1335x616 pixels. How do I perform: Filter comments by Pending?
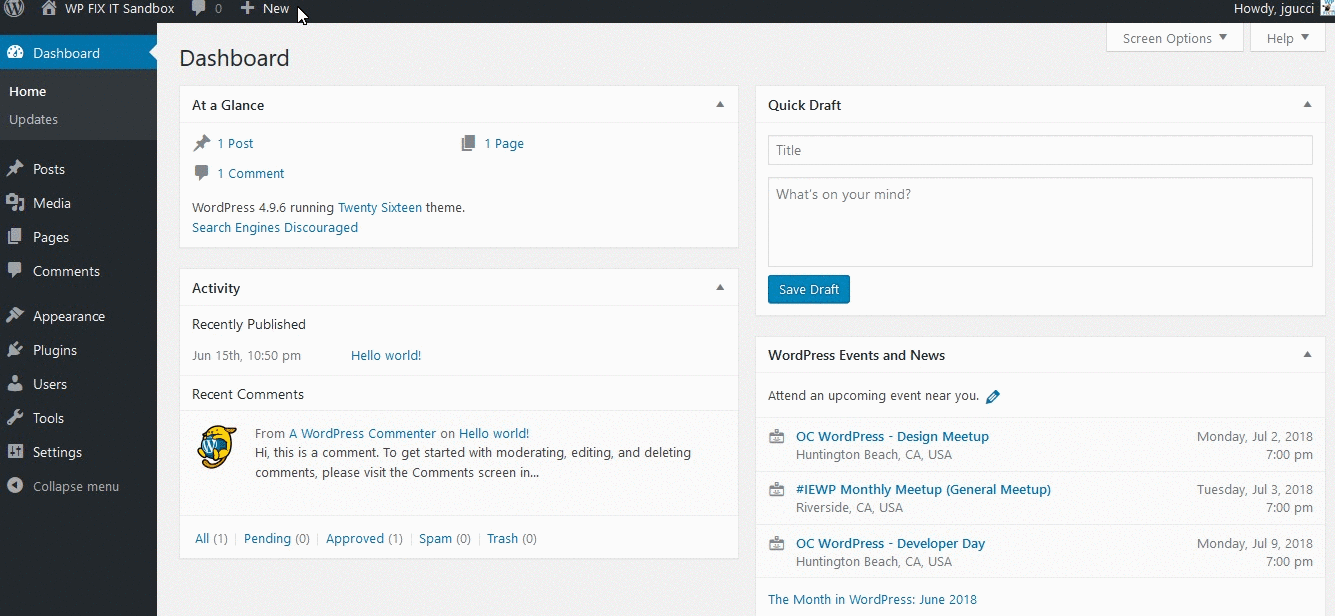point(268,538)
